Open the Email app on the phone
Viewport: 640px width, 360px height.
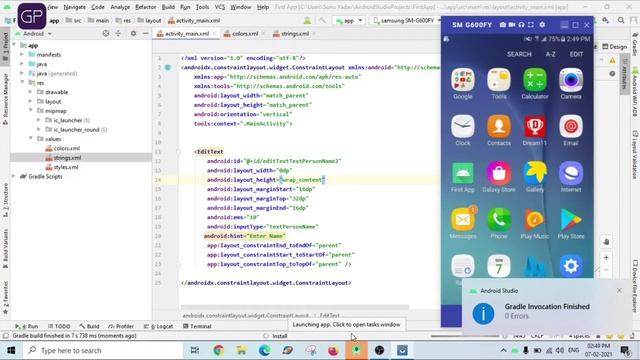pos(571,127)
